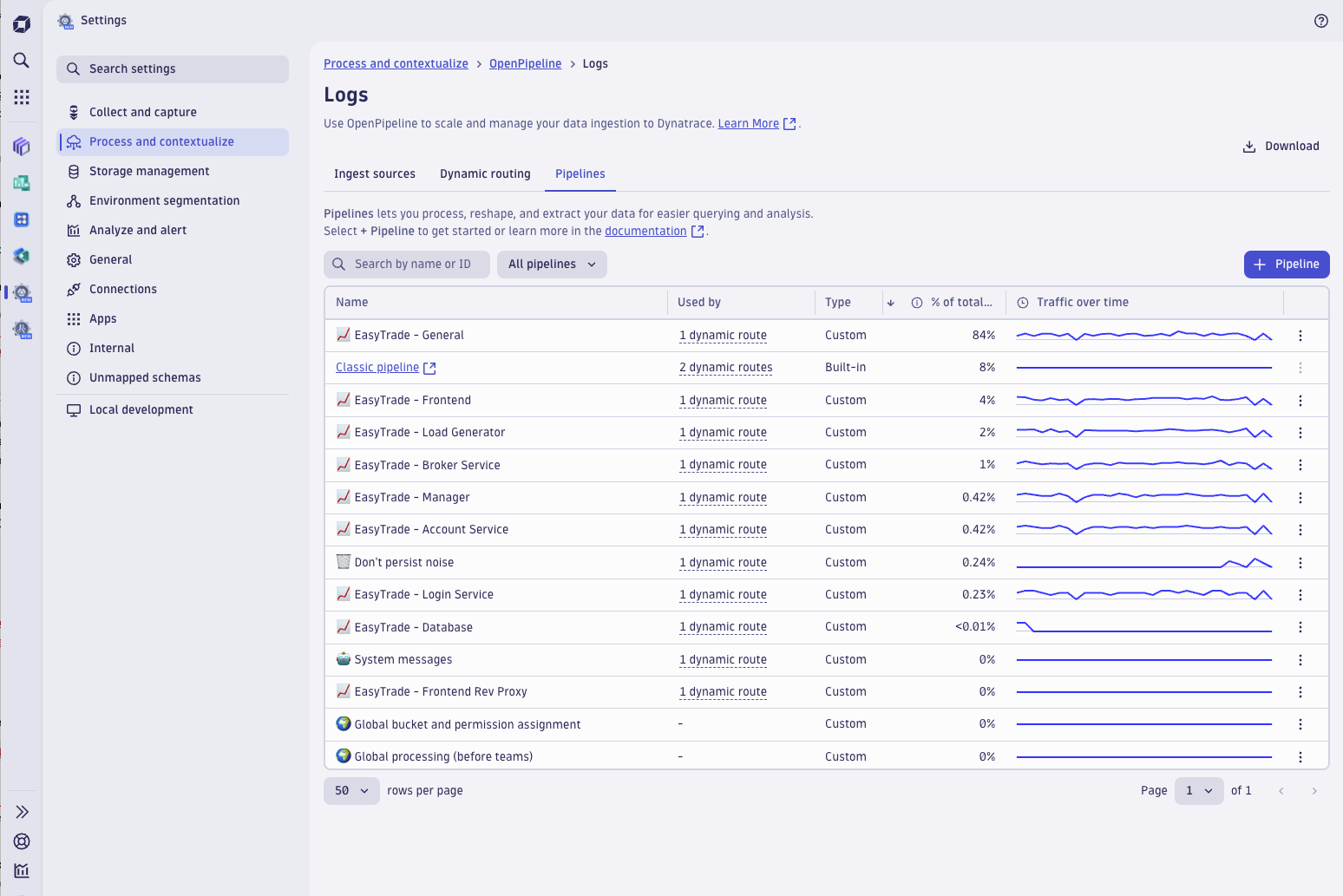Go to previous page arrow in pagination
Viewport: 1343px width, 896px height.
click(x=1281, y=791)
